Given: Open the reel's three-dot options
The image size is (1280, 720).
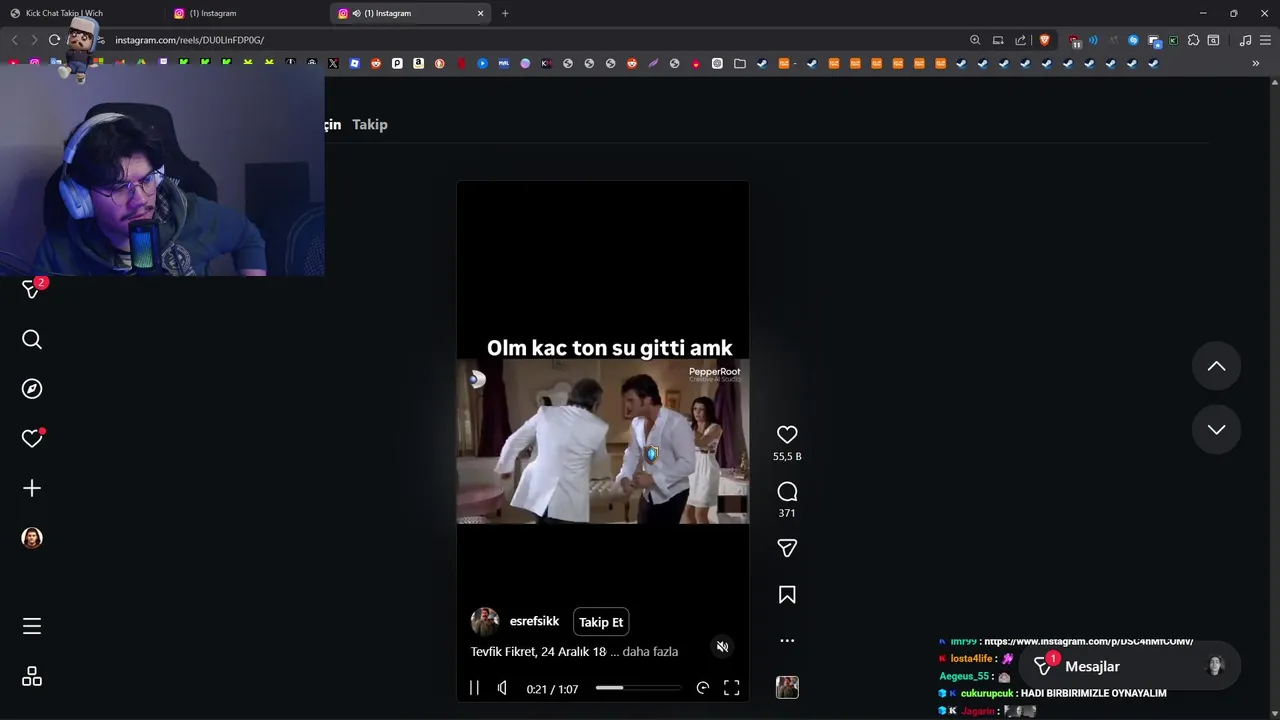Looking at the screenshot, I should click(x=787, y=641).
